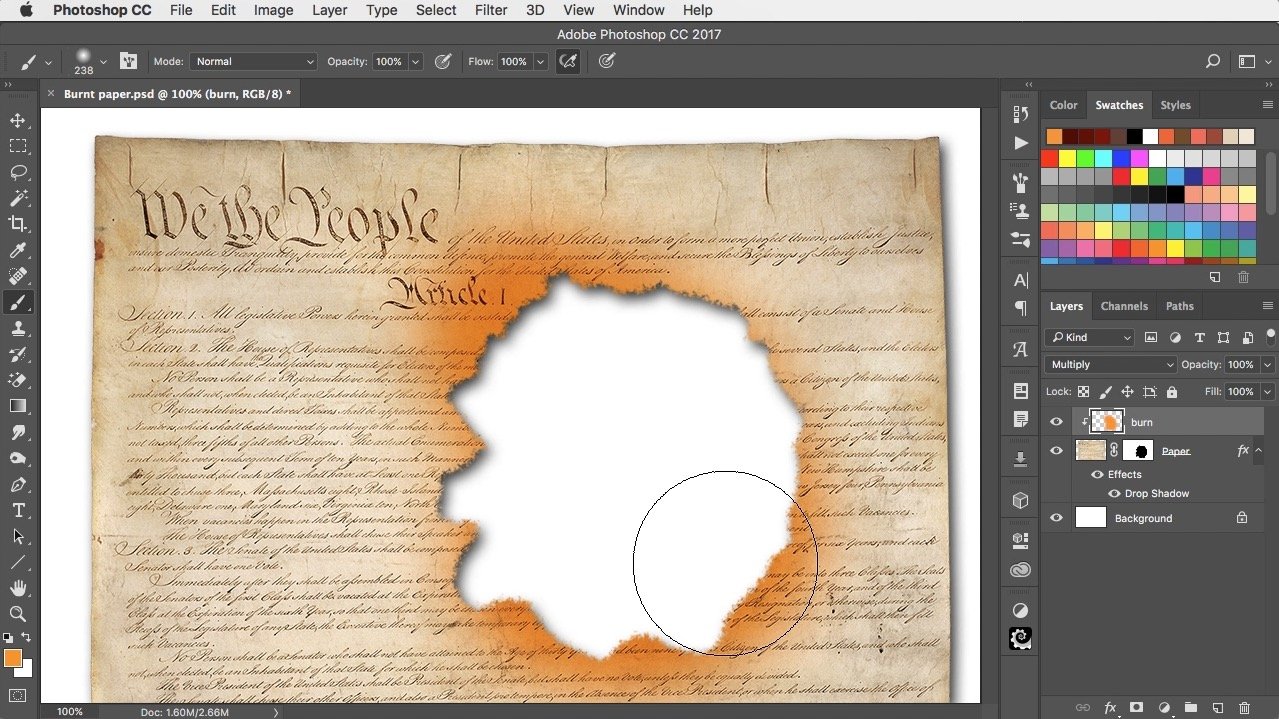Open the layer Fill dropdown arrow

(1268, 392)
